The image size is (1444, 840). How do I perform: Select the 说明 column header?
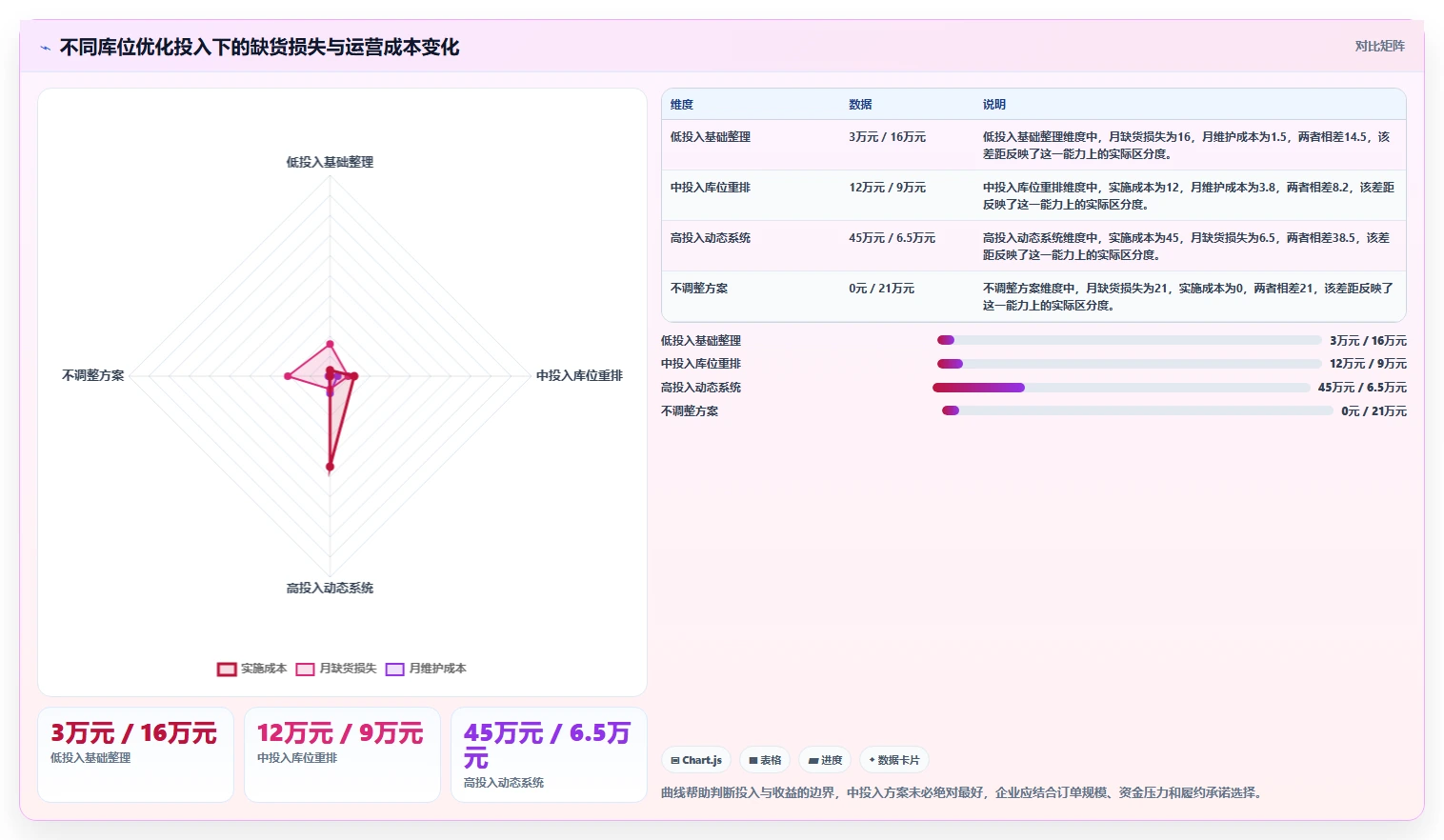tap(994, 105)
